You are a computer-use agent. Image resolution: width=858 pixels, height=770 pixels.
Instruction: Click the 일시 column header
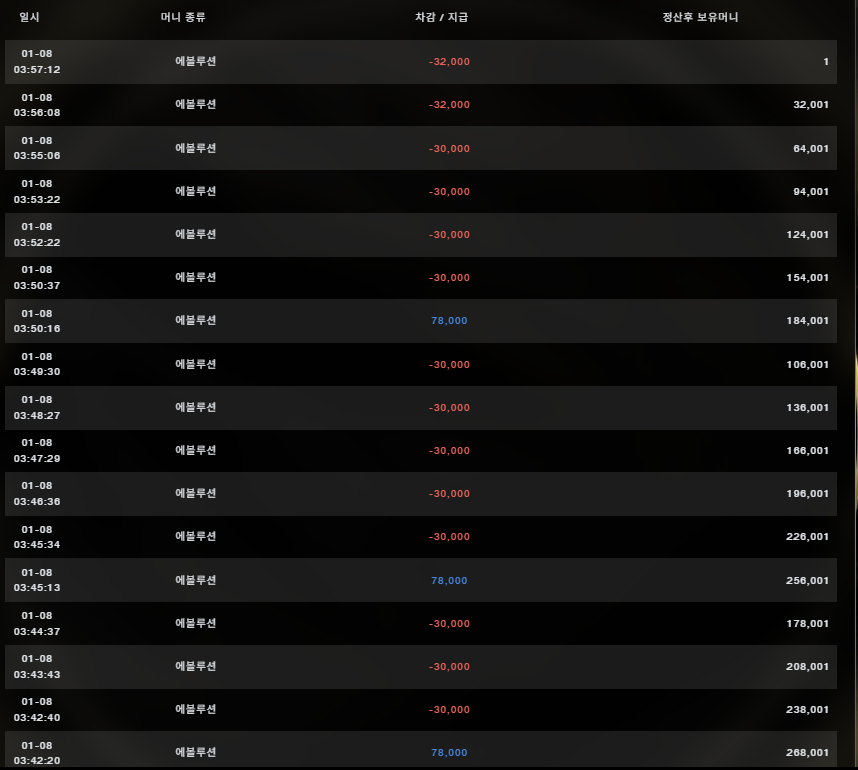click(28, 17)
